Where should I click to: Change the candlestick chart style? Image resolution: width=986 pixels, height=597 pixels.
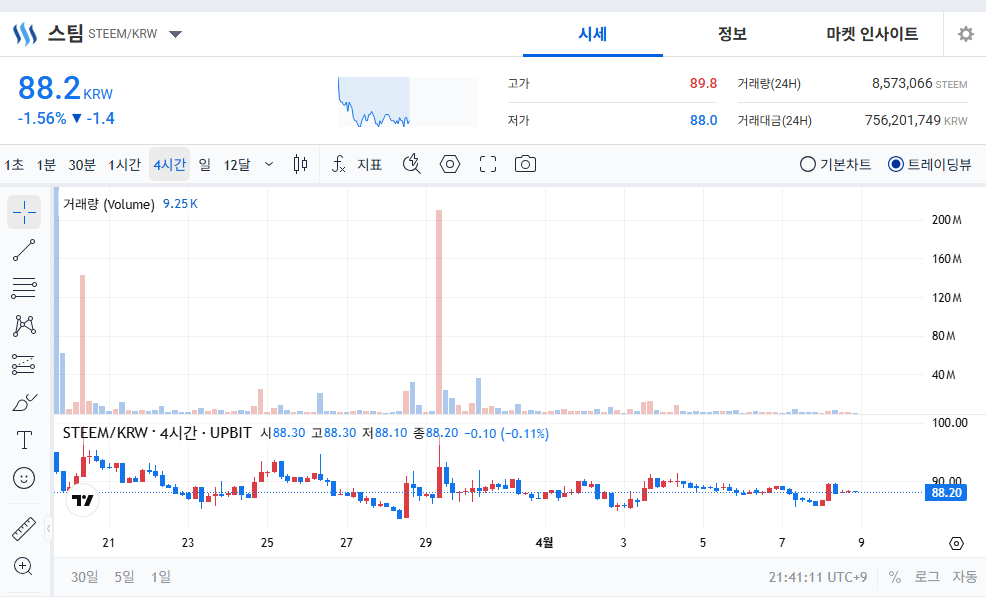point(301,164)
